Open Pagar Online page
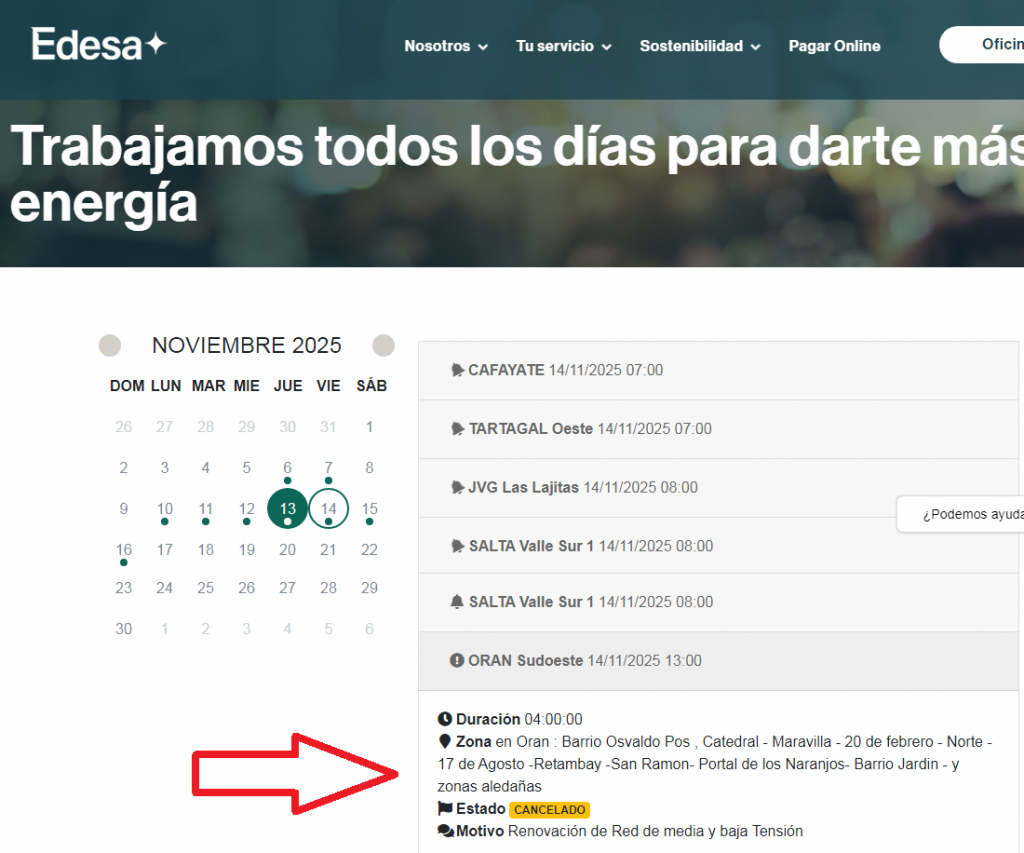 834,46
